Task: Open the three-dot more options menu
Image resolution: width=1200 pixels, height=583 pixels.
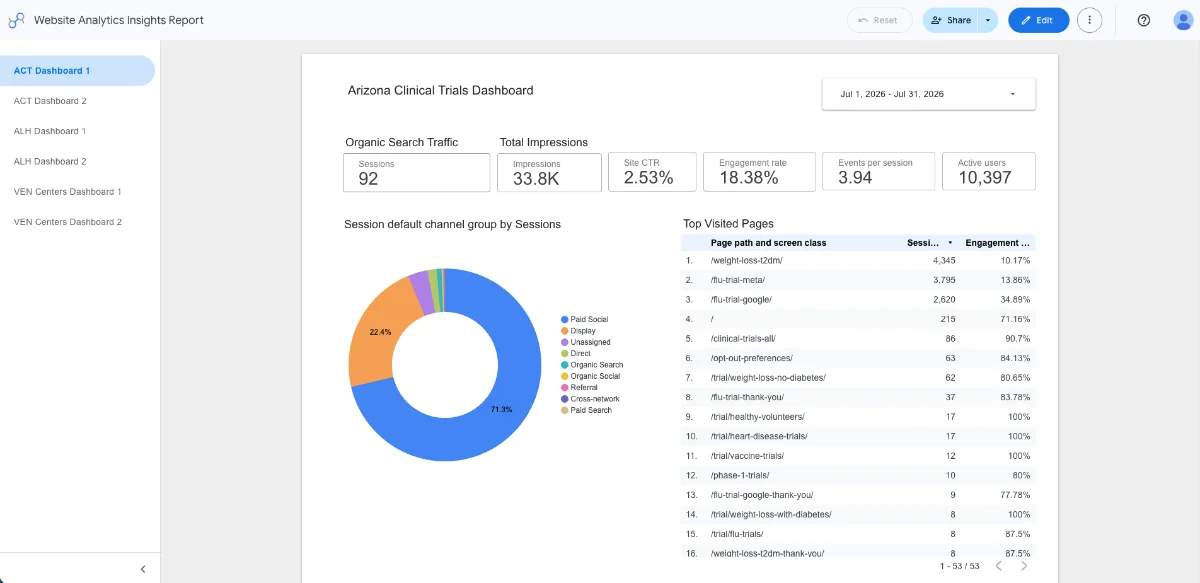Action: [1089, 20]
